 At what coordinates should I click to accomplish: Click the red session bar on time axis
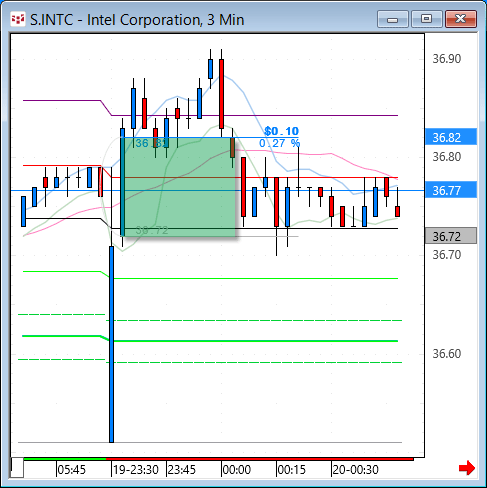tap(260, 459)
